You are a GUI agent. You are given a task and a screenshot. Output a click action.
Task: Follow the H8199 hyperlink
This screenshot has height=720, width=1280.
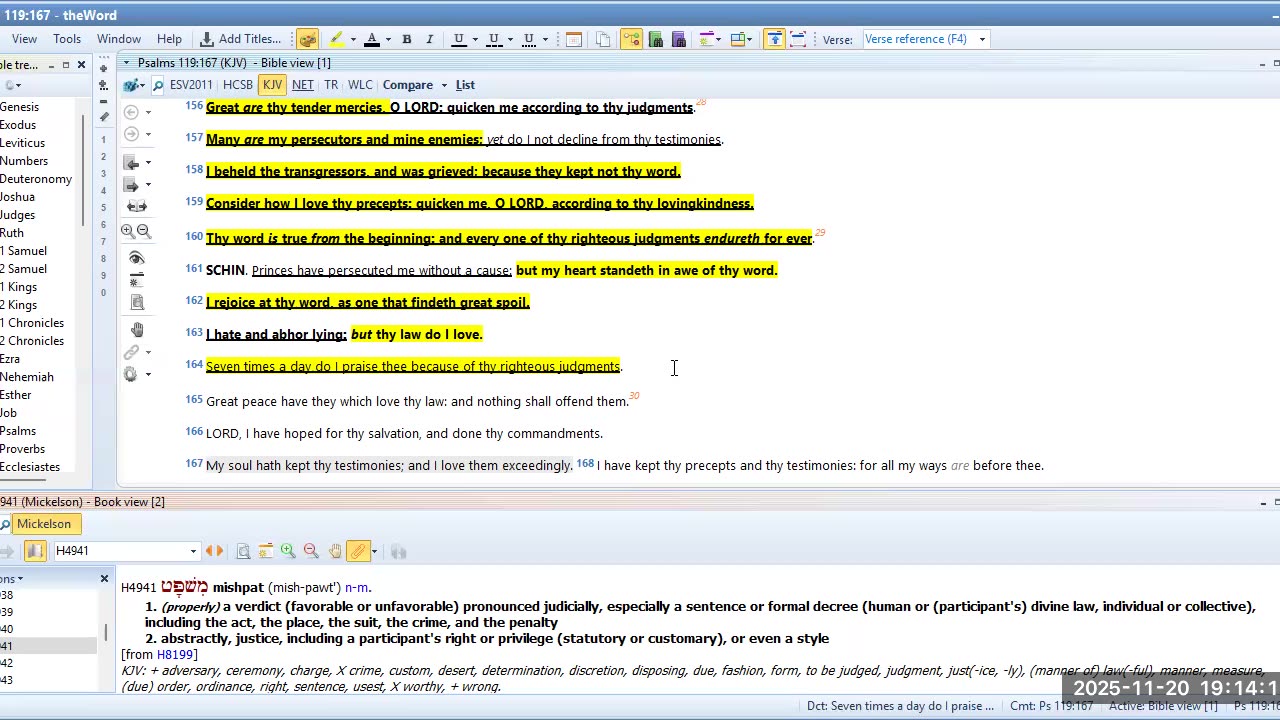coord(175,655)
